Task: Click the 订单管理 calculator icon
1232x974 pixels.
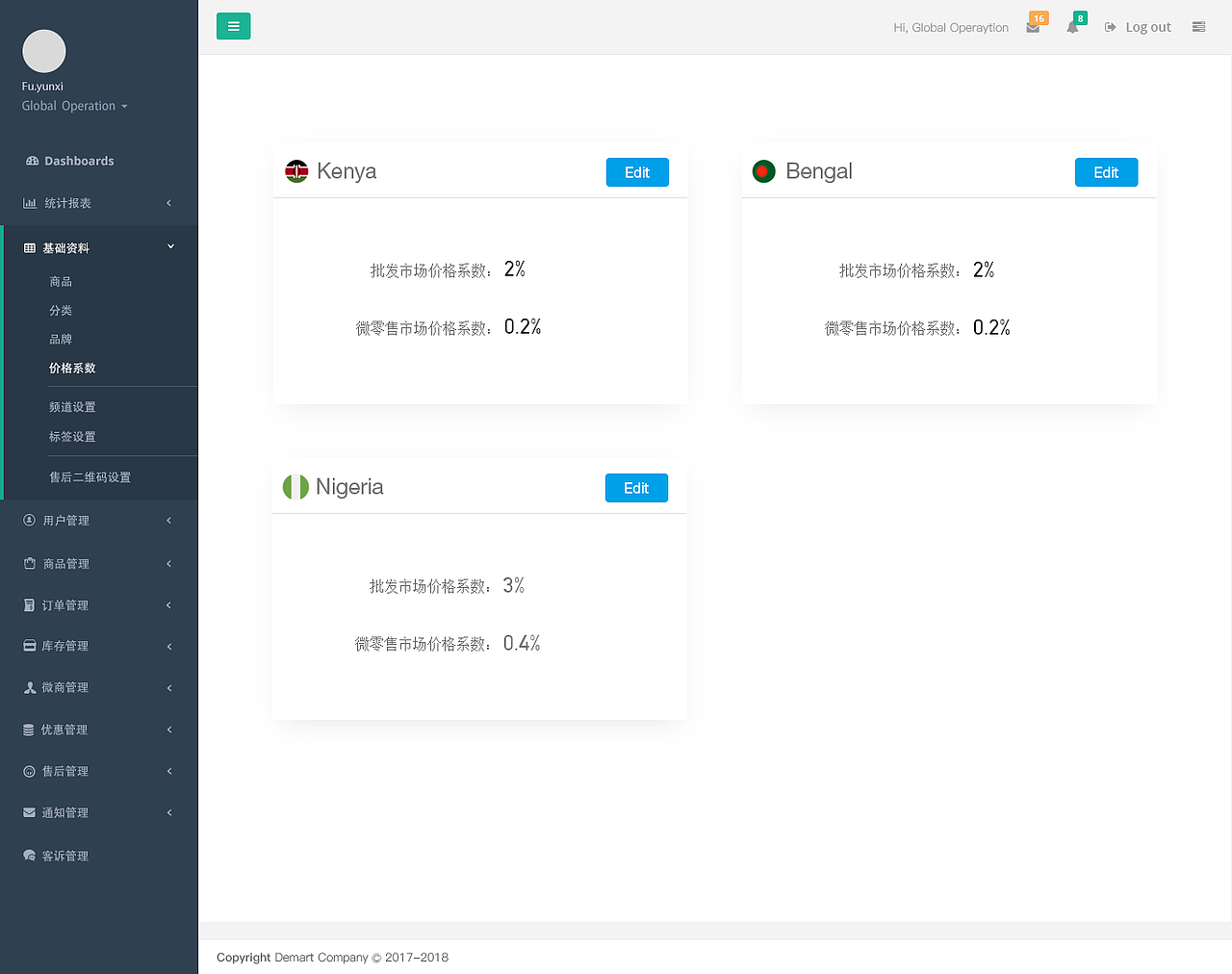Action: click(x=29, y=604)
